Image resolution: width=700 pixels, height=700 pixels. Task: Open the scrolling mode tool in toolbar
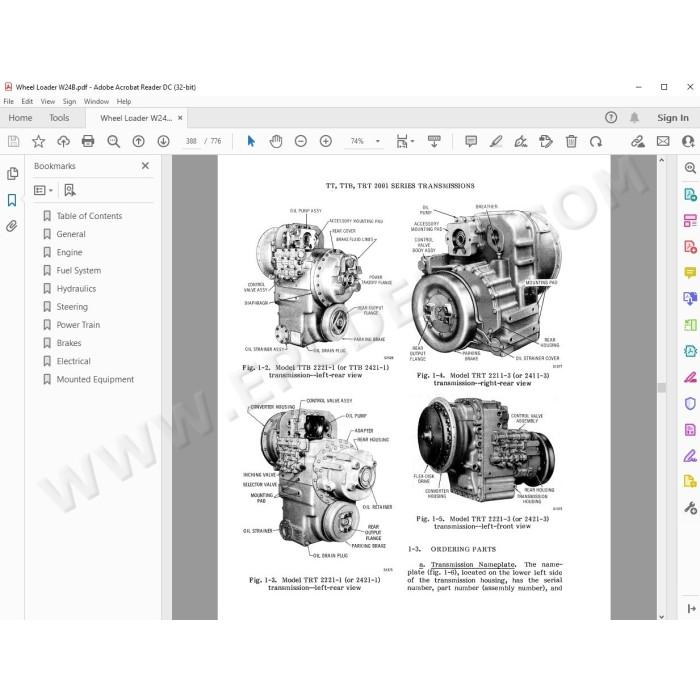point(434,141)
